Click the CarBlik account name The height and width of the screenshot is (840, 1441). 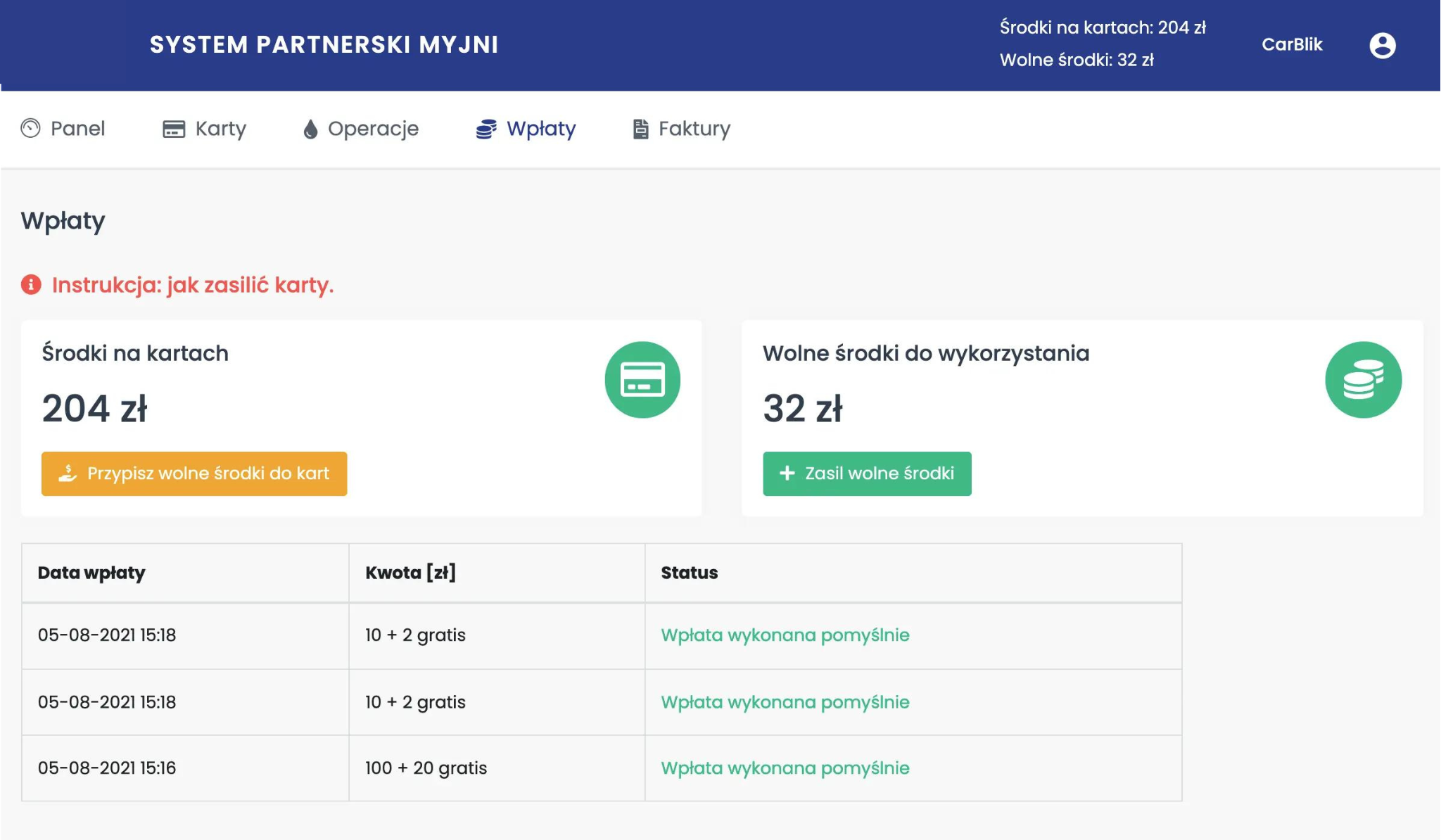point(1292,44)
